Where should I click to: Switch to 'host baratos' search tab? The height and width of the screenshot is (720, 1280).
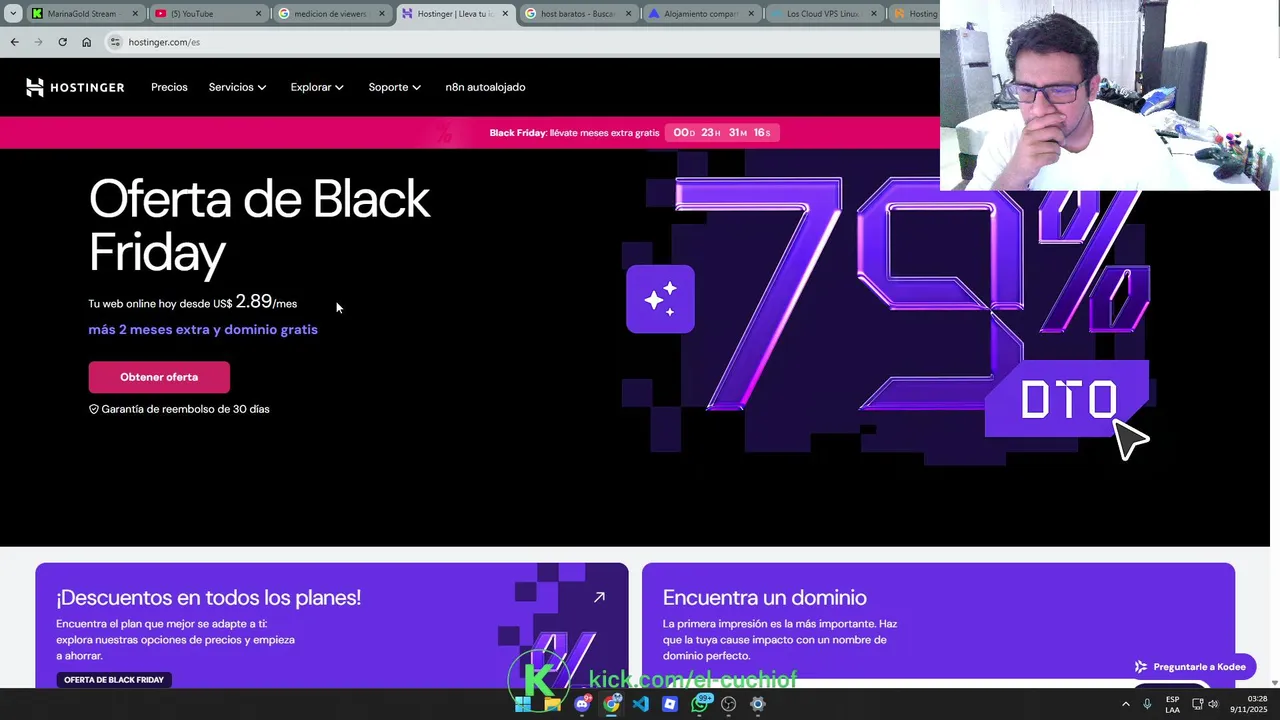pos(578,14)
